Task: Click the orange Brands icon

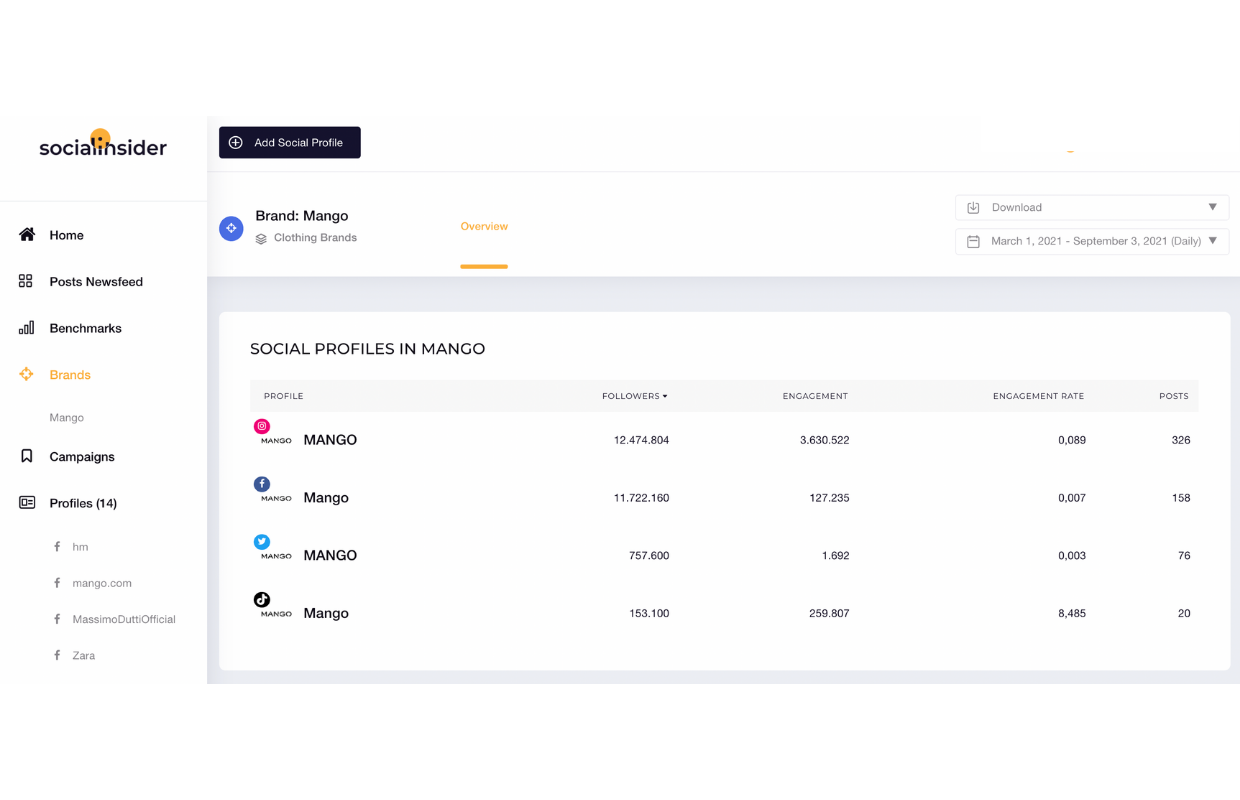Action: 27,374
